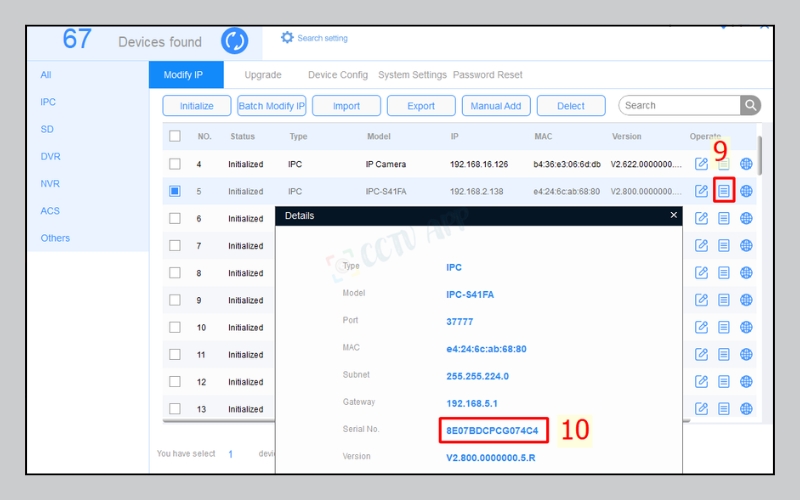
Task: Check the box for device 6
Action: click(174, 218)
